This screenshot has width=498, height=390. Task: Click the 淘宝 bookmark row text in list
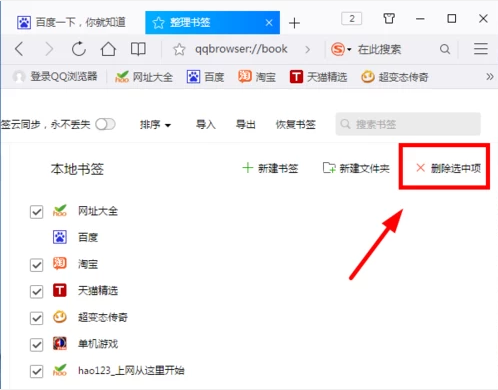point(88,264)
